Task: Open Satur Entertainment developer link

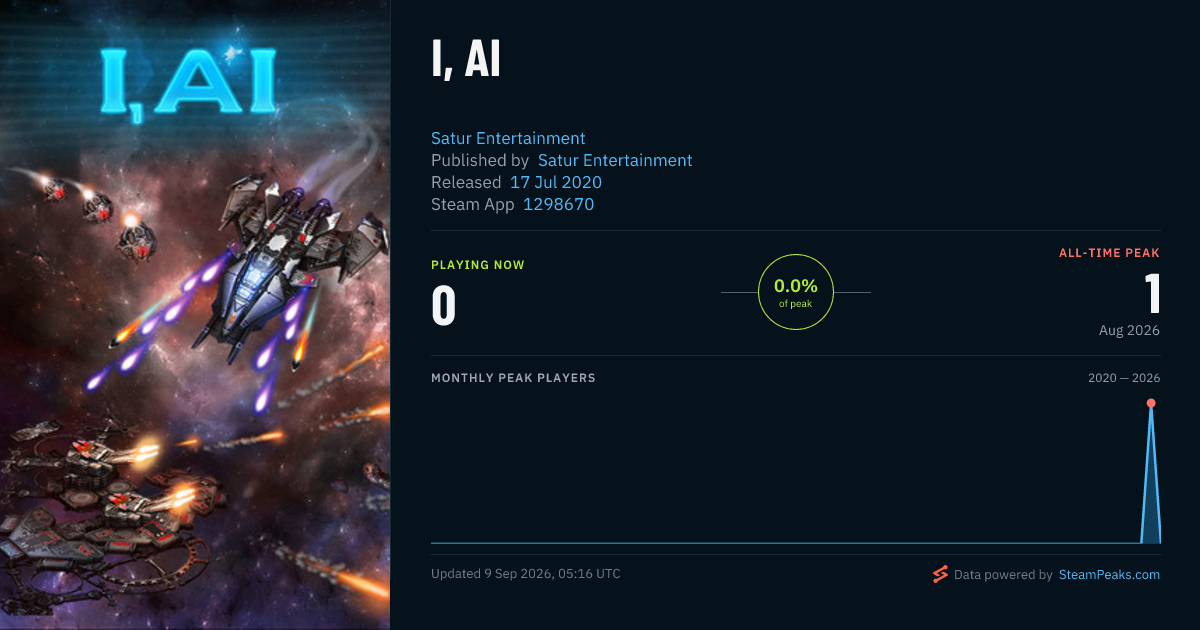Action: pos(508,138)
